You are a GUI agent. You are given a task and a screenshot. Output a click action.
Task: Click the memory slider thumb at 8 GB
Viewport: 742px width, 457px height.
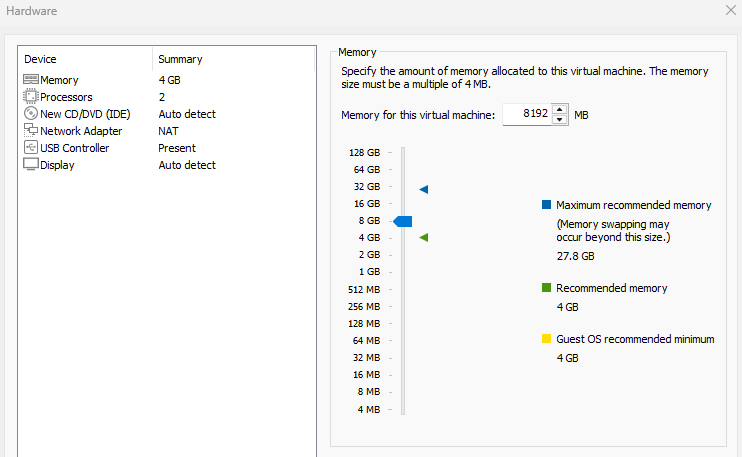coord(403,221)
